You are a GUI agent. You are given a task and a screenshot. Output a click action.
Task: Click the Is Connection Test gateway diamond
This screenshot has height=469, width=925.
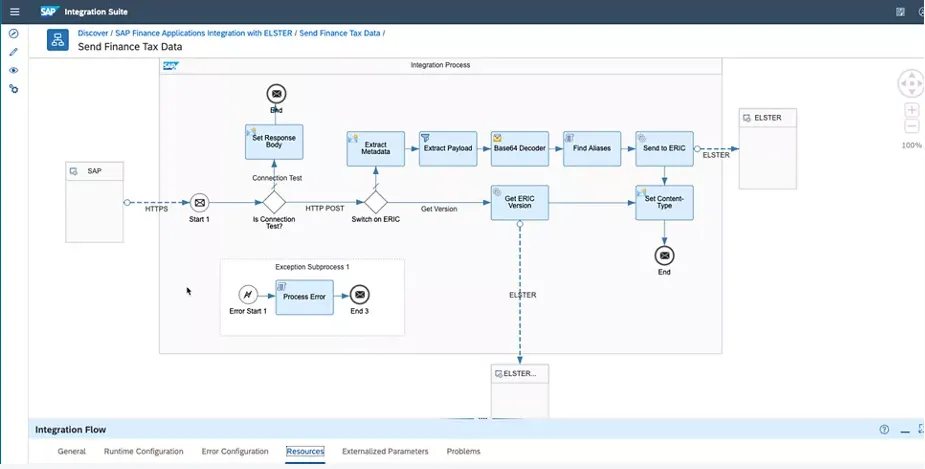(x=274, y=203)
